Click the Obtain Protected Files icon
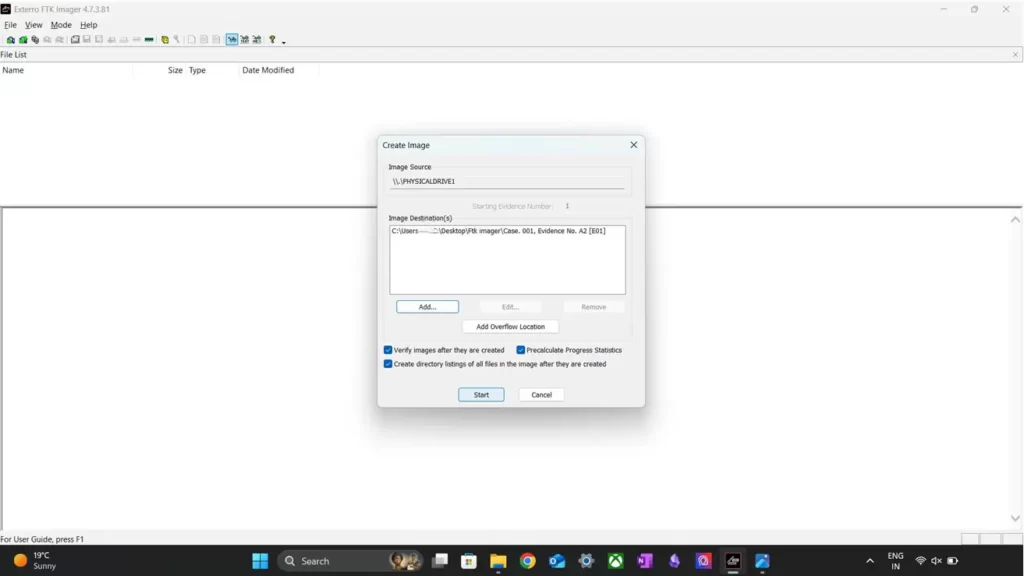 (165, 40)
